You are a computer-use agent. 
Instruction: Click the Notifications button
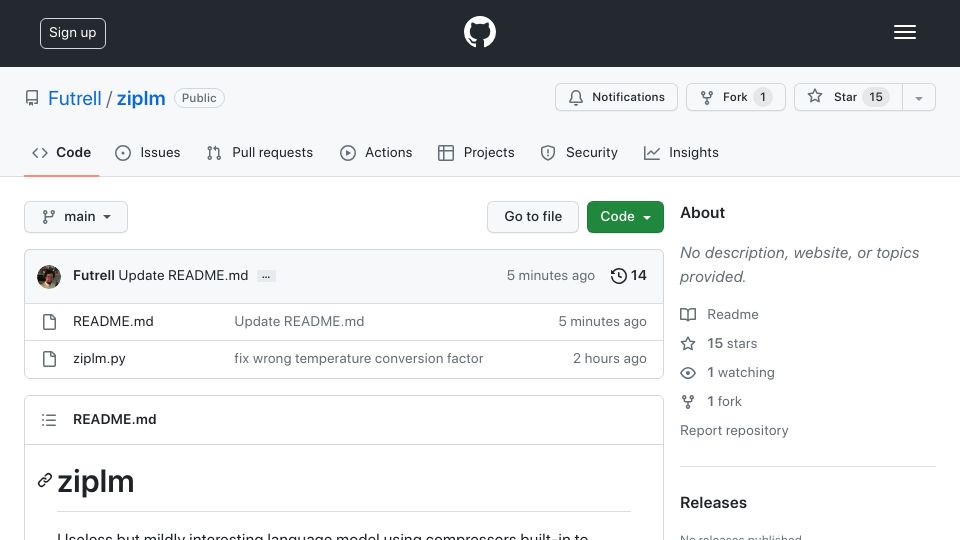tap(617, 97)
